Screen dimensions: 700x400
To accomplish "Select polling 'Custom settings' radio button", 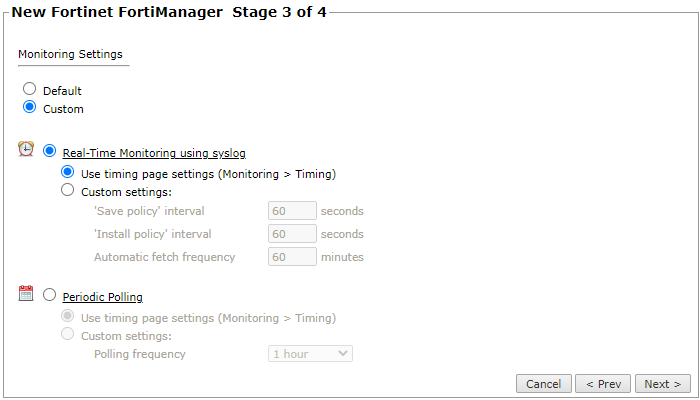I will click(68, 334).
